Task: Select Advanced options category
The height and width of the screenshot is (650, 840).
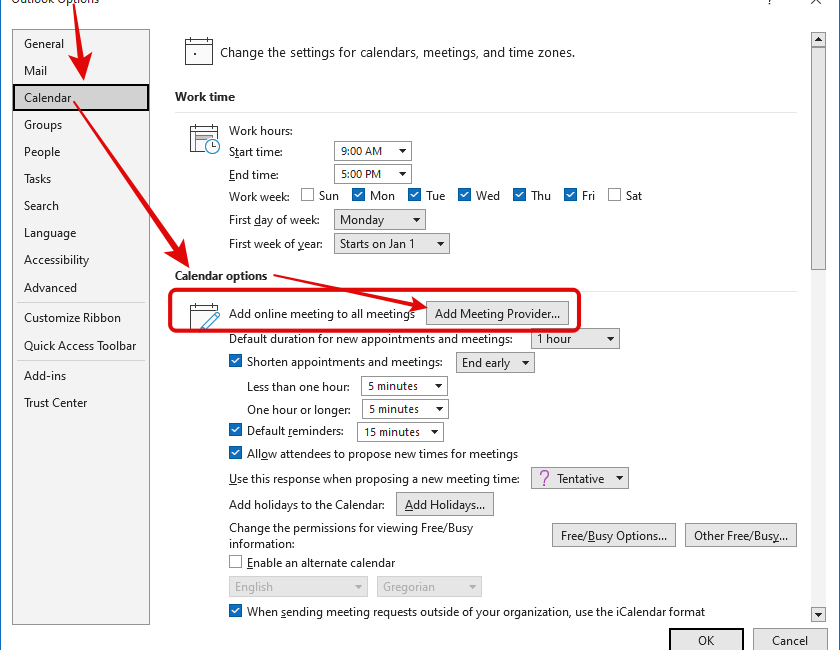Action: point(81,288)
